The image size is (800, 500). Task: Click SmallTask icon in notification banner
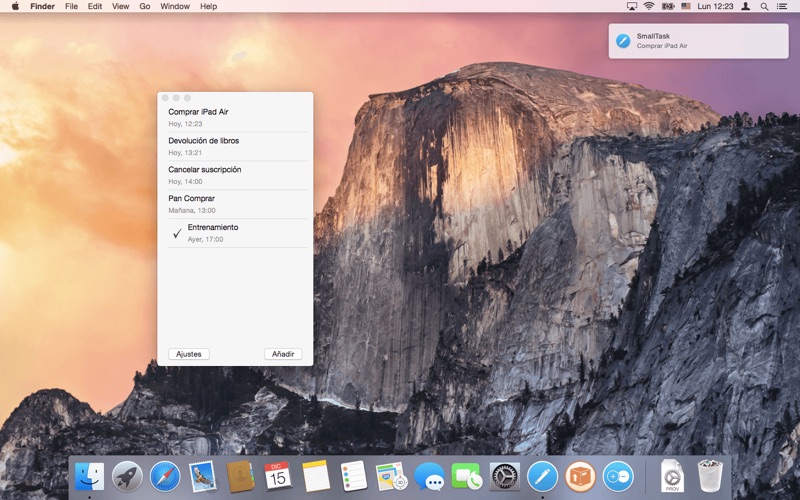coord(623,41)
